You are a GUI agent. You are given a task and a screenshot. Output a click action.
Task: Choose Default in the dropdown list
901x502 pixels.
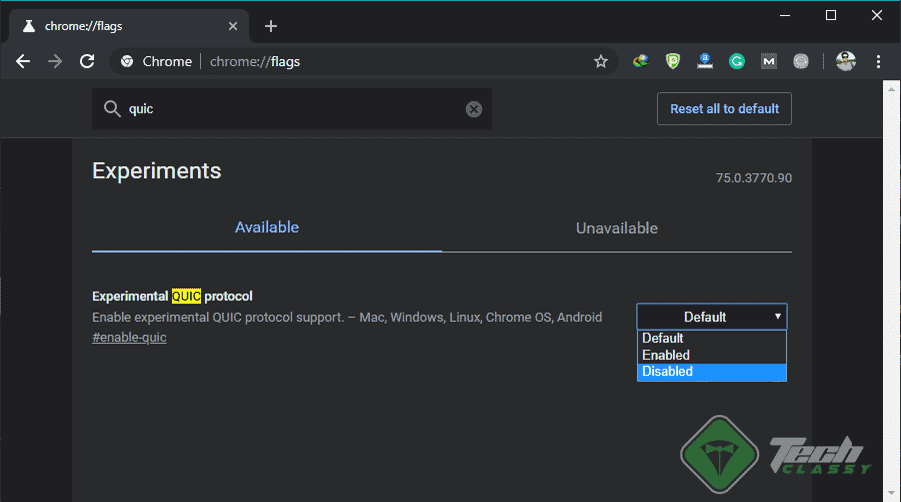tap(711, 338)
